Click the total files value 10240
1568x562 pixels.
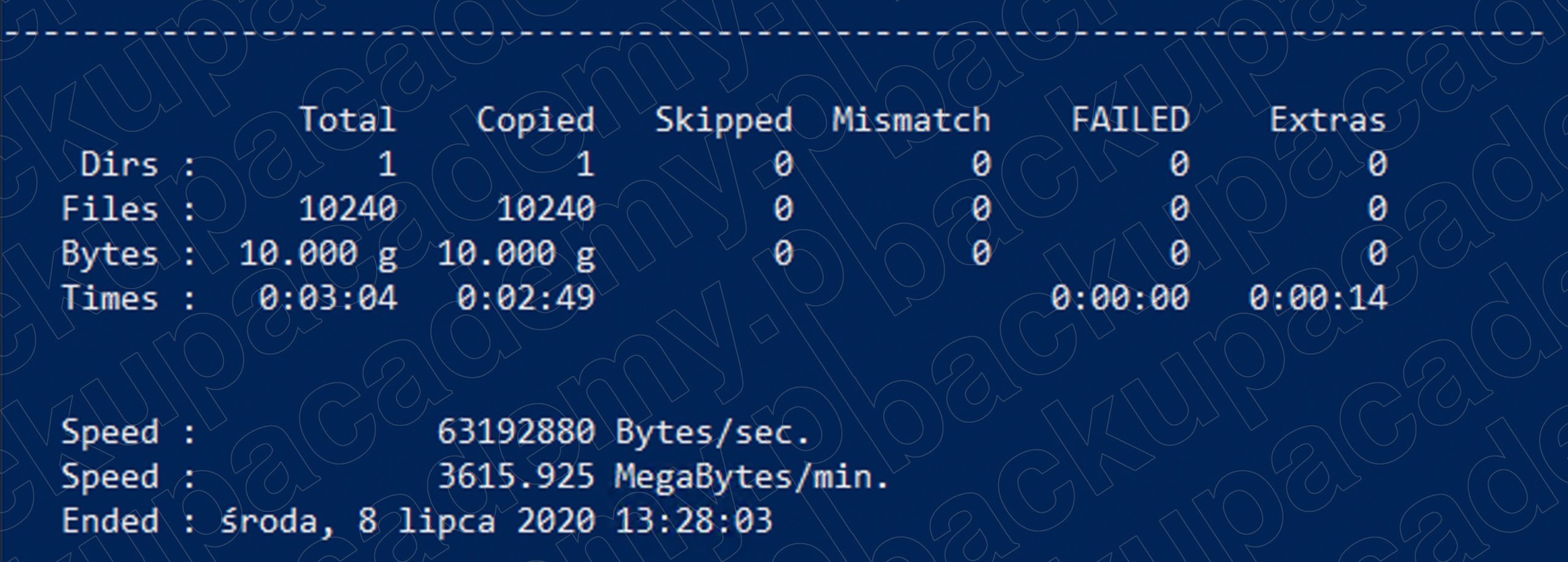pyautogui.click(x=348, y=209)
